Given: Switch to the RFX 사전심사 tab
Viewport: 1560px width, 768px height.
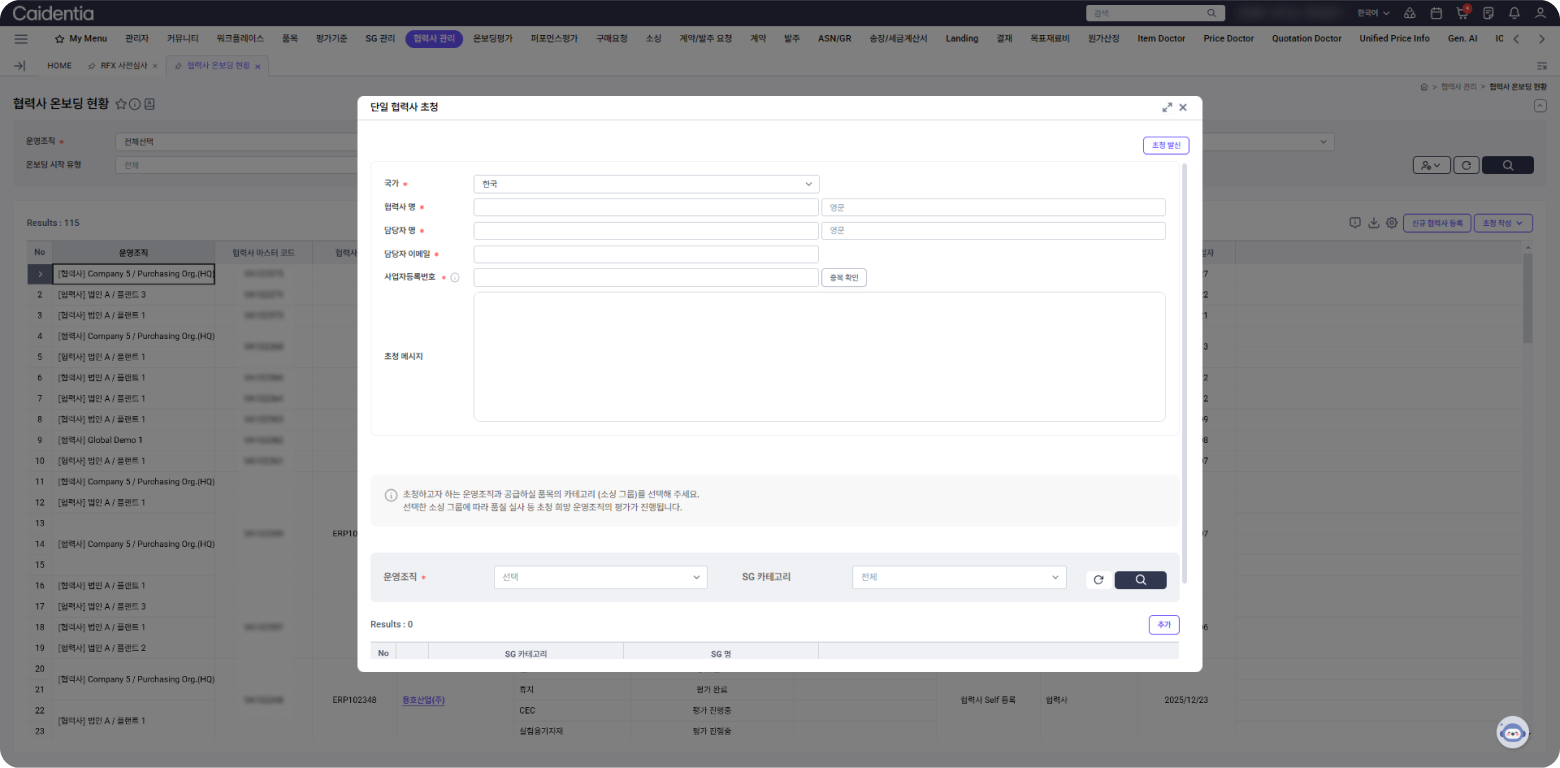Looking at the screenshot, I should coord(123,65).
